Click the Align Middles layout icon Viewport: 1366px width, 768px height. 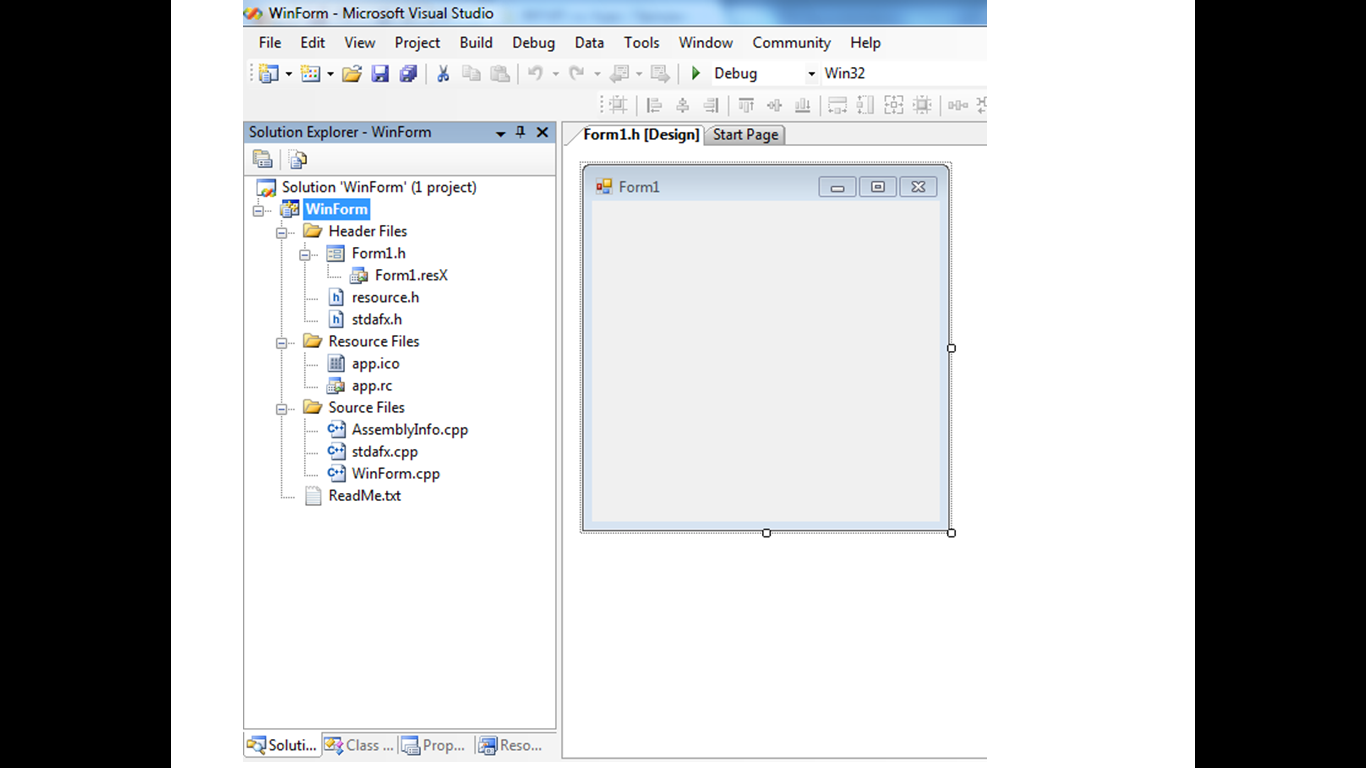(774, 104)
